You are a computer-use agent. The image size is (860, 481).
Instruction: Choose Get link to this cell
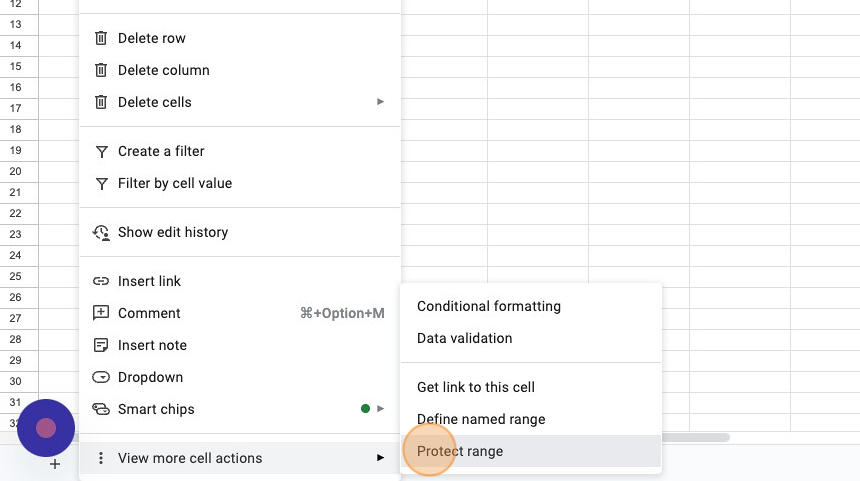click(x=531, y=387)
